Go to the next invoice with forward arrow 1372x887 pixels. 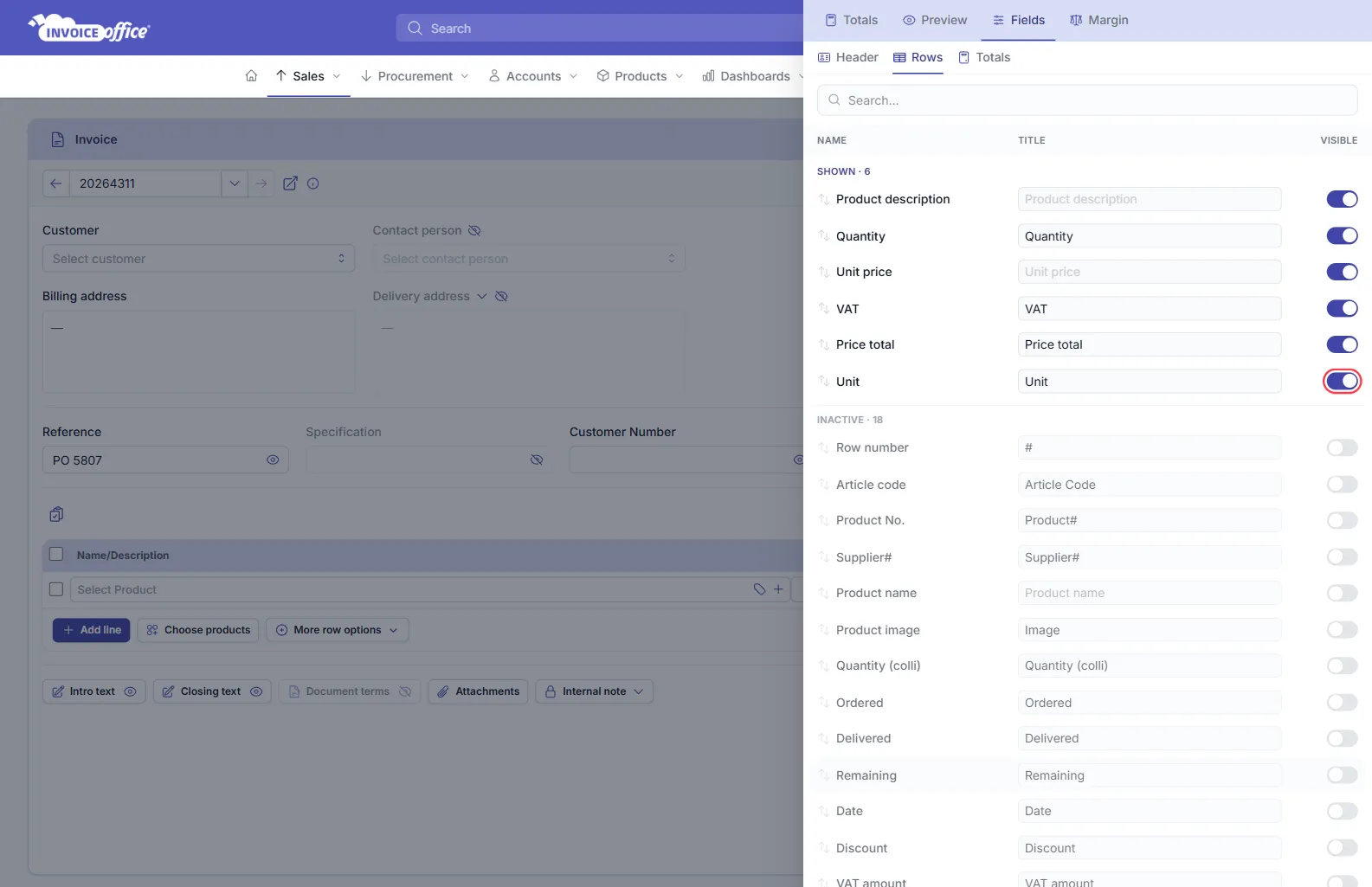pos(261,183)
